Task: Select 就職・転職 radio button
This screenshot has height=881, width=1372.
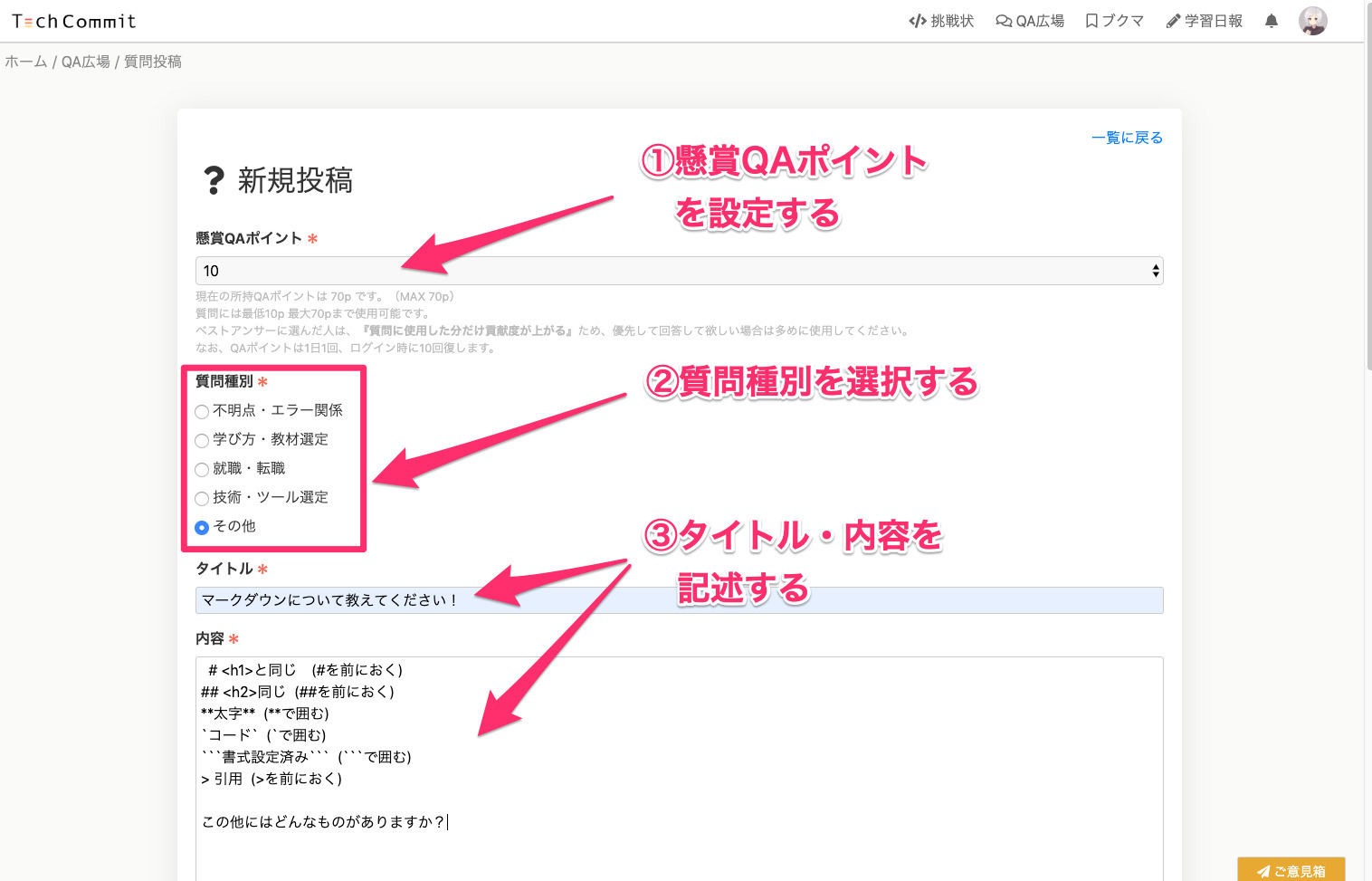Action: (x=202, y=469)
